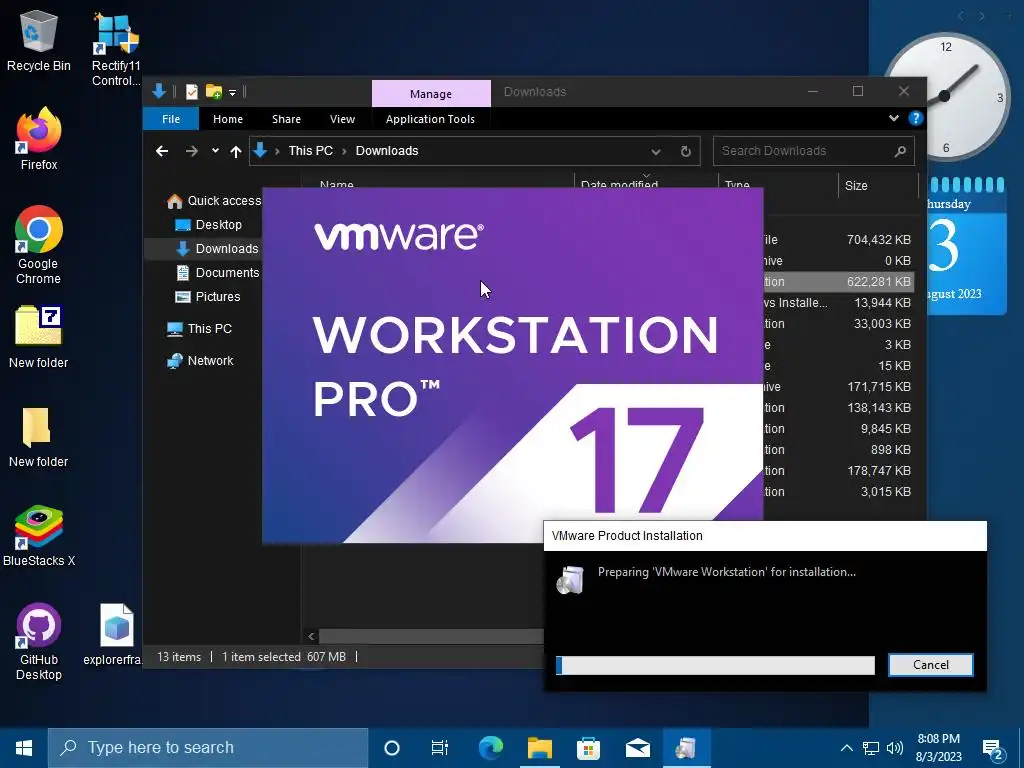Click the calendar gadget showing August 2023
Image resolution: width=1024 pixels, height=768 pixels.
966,245
